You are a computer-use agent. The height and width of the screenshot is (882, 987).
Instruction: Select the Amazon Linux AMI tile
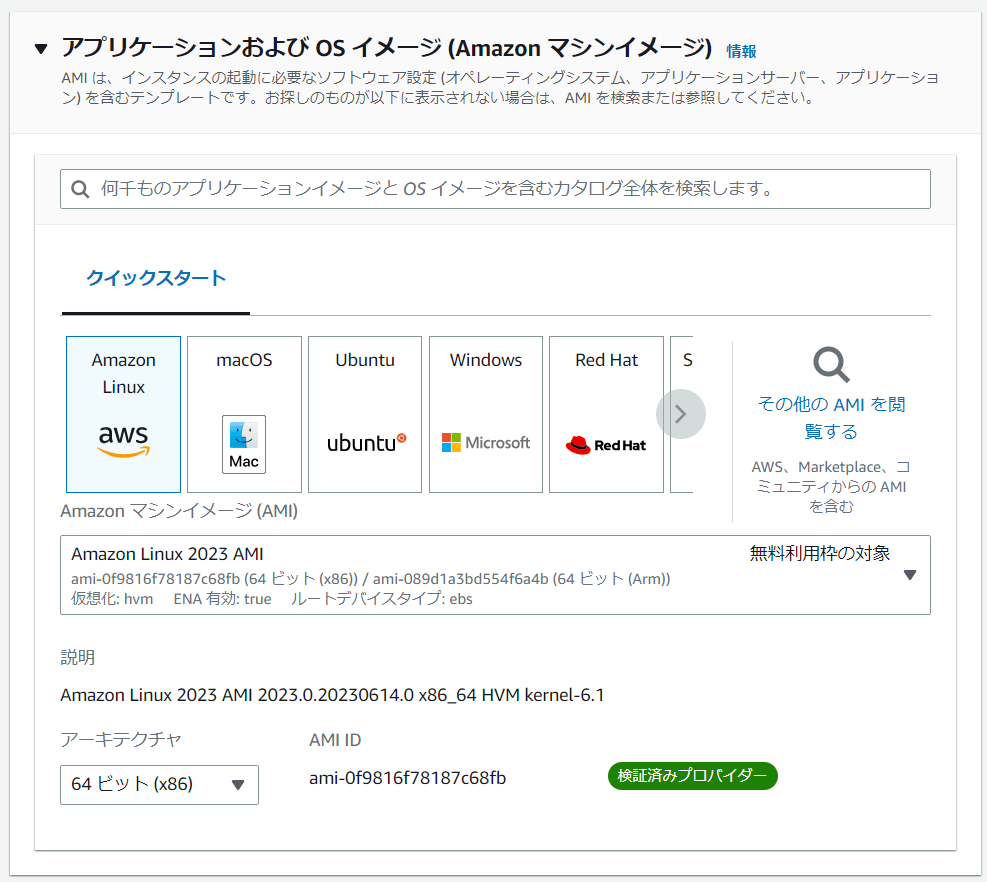coord(123,414)
